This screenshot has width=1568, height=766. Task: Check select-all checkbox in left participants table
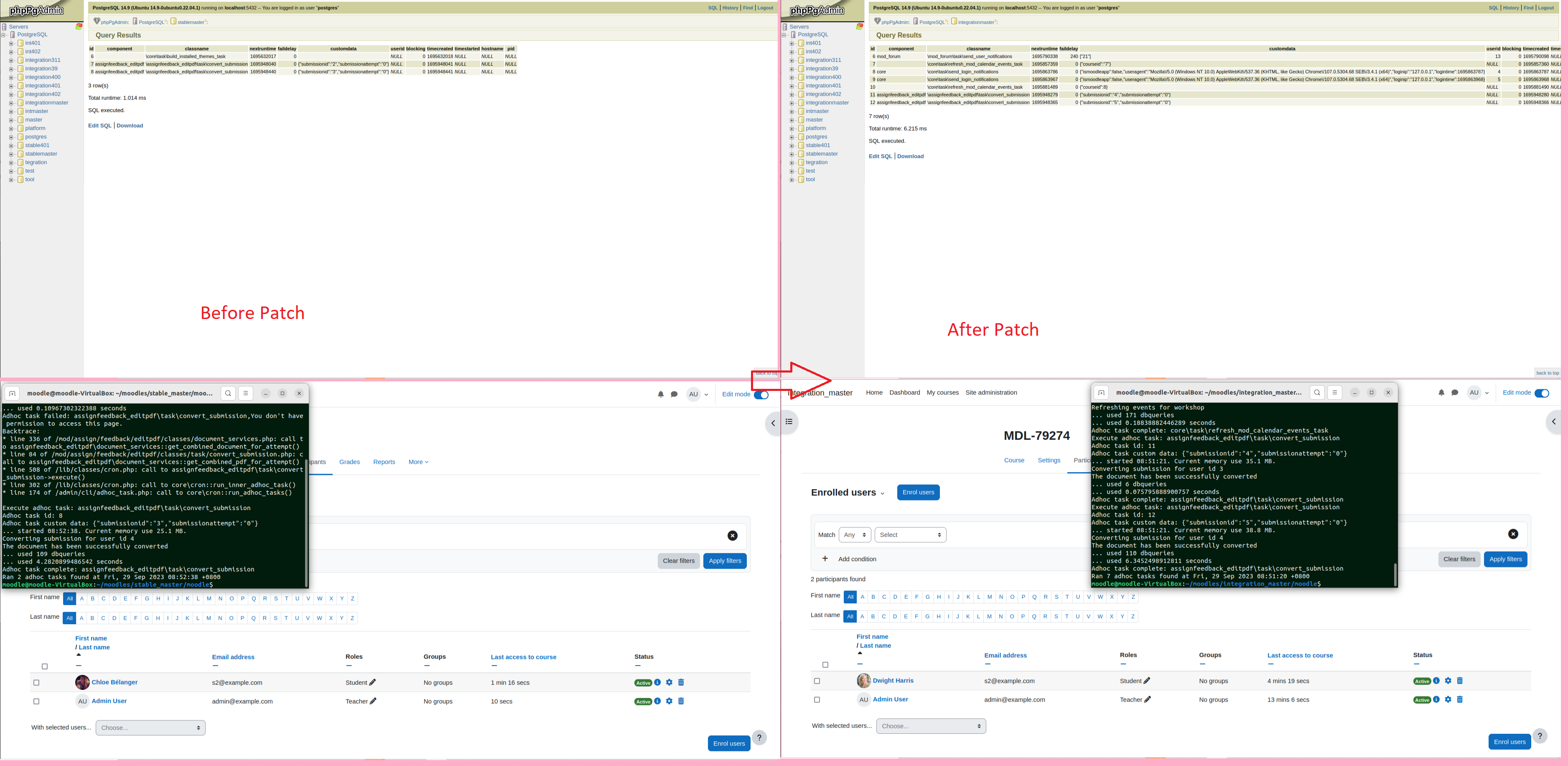pos(44,666)
